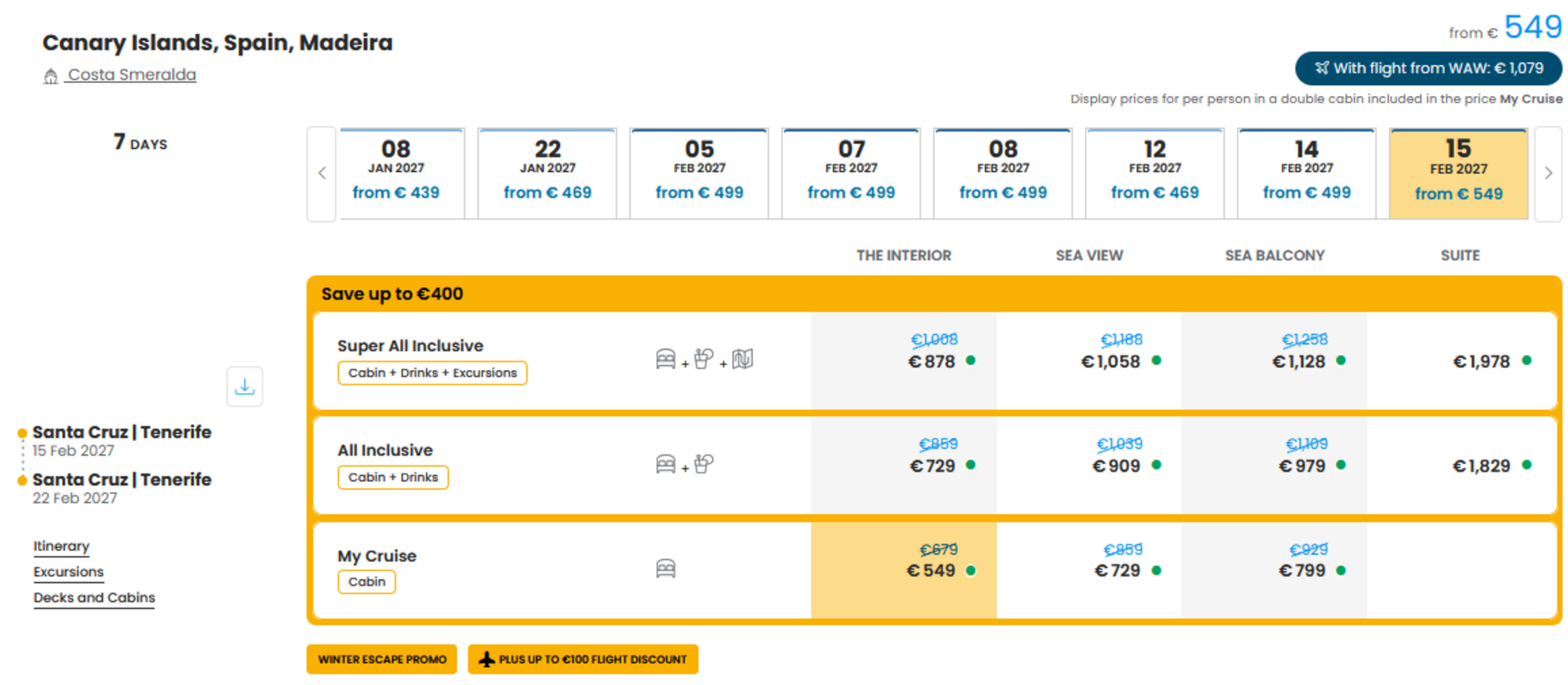Open the Costa Smeralda ship link
The height and width of the screenshot is (685, 1568).
(131, 74)
